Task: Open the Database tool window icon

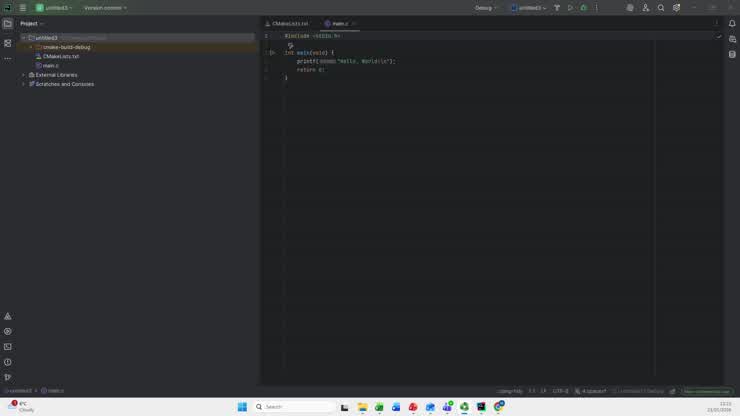Action: point(732,54)
